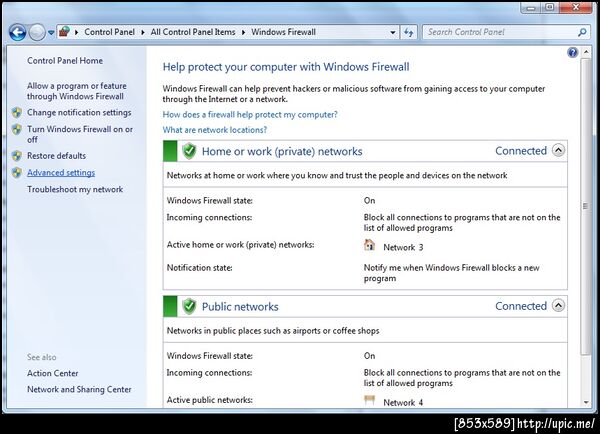Screen dimensions: 600x434
Task: Click scrollbar down arrow
Action: point(586,402)
